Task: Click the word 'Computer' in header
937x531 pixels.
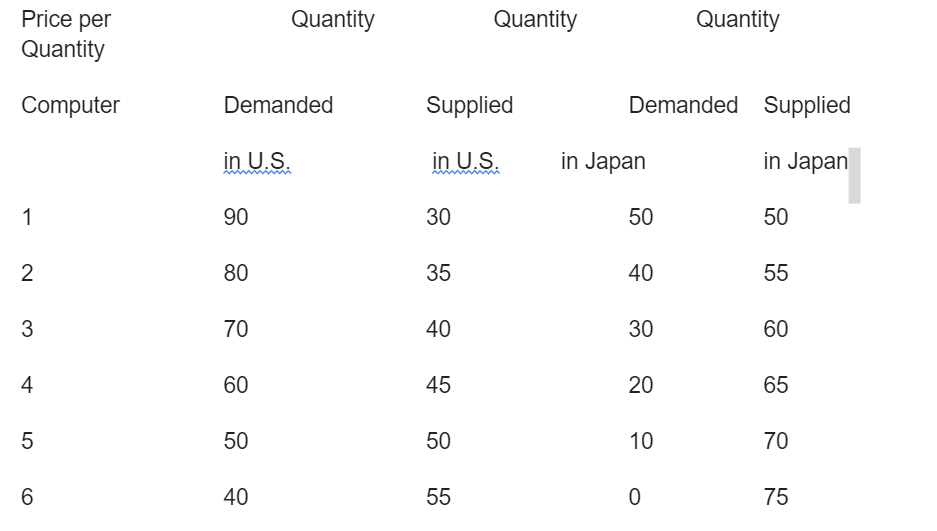Action: [71, 106]
